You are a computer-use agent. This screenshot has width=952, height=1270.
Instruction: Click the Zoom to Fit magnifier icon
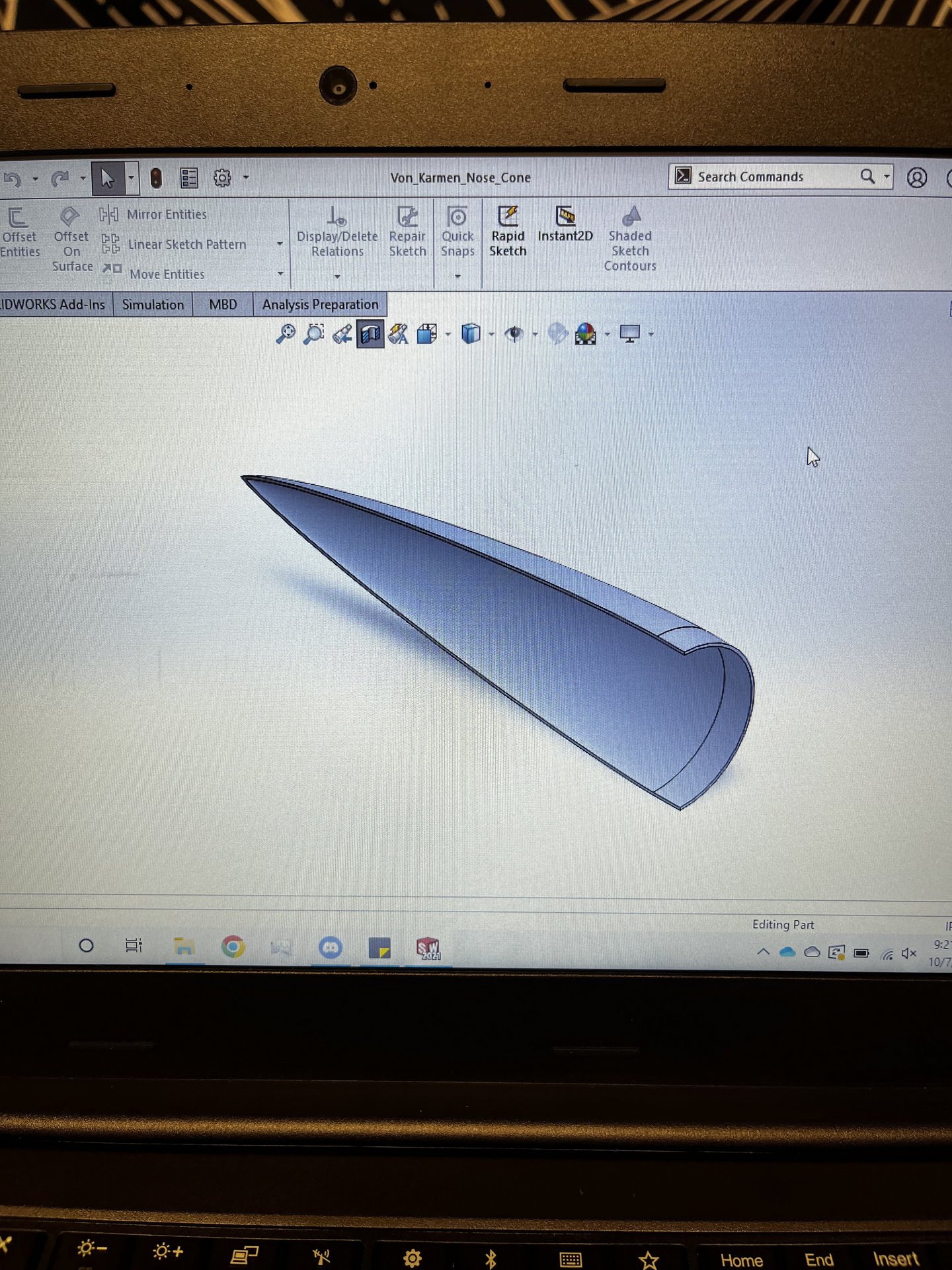(x=286, y=334)
